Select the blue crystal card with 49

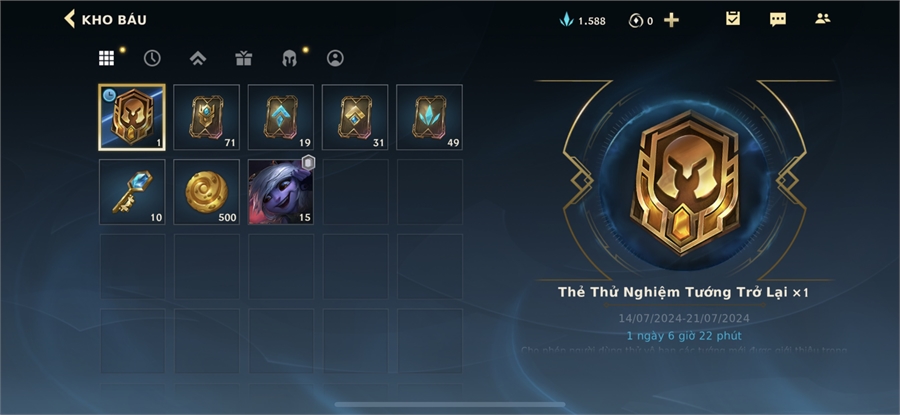point(429,117)
